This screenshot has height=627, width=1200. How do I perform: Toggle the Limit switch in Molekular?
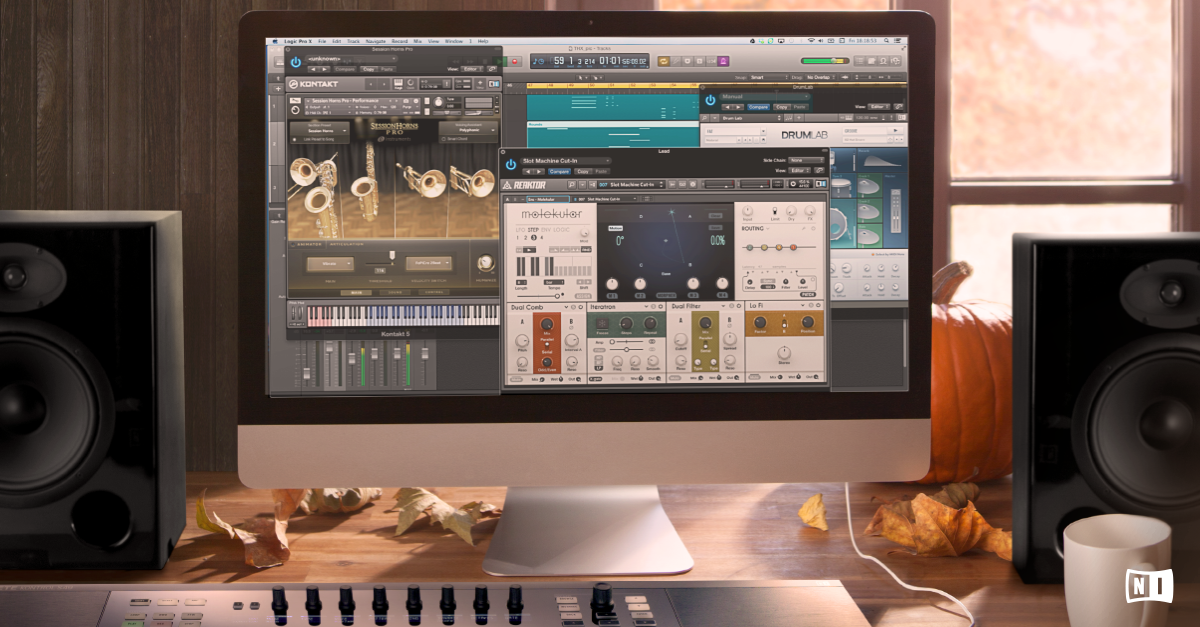pos(775,211)
